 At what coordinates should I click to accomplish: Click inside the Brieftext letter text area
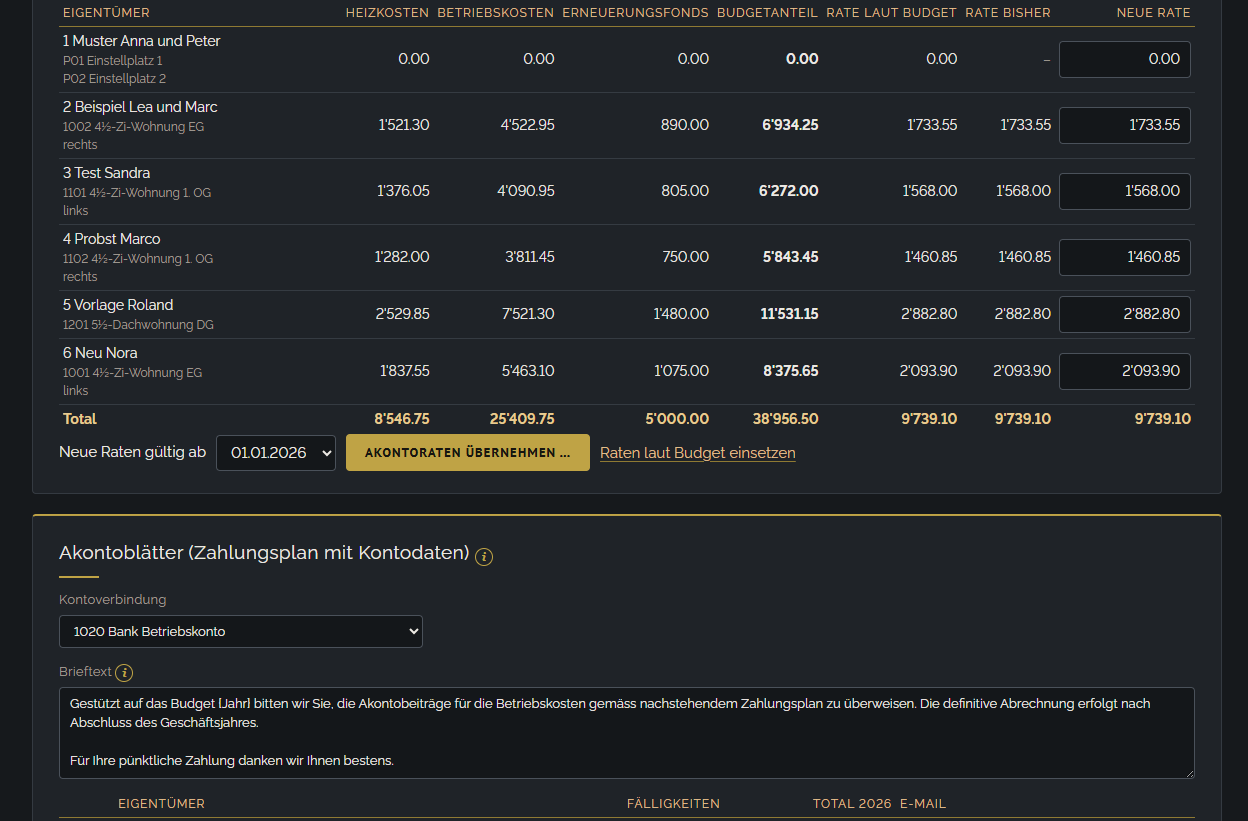pyautogui.click(x=627, y=733)
